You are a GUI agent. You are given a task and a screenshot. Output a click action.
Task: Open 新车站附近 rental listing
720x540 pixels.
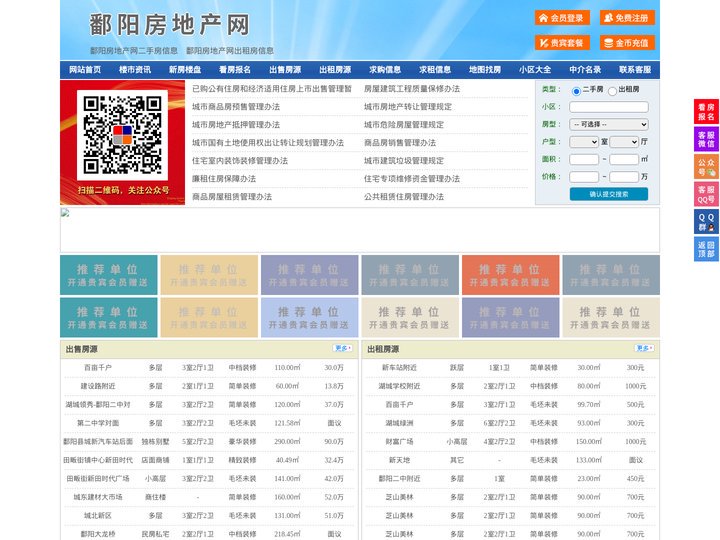click(x=399, y=367)
